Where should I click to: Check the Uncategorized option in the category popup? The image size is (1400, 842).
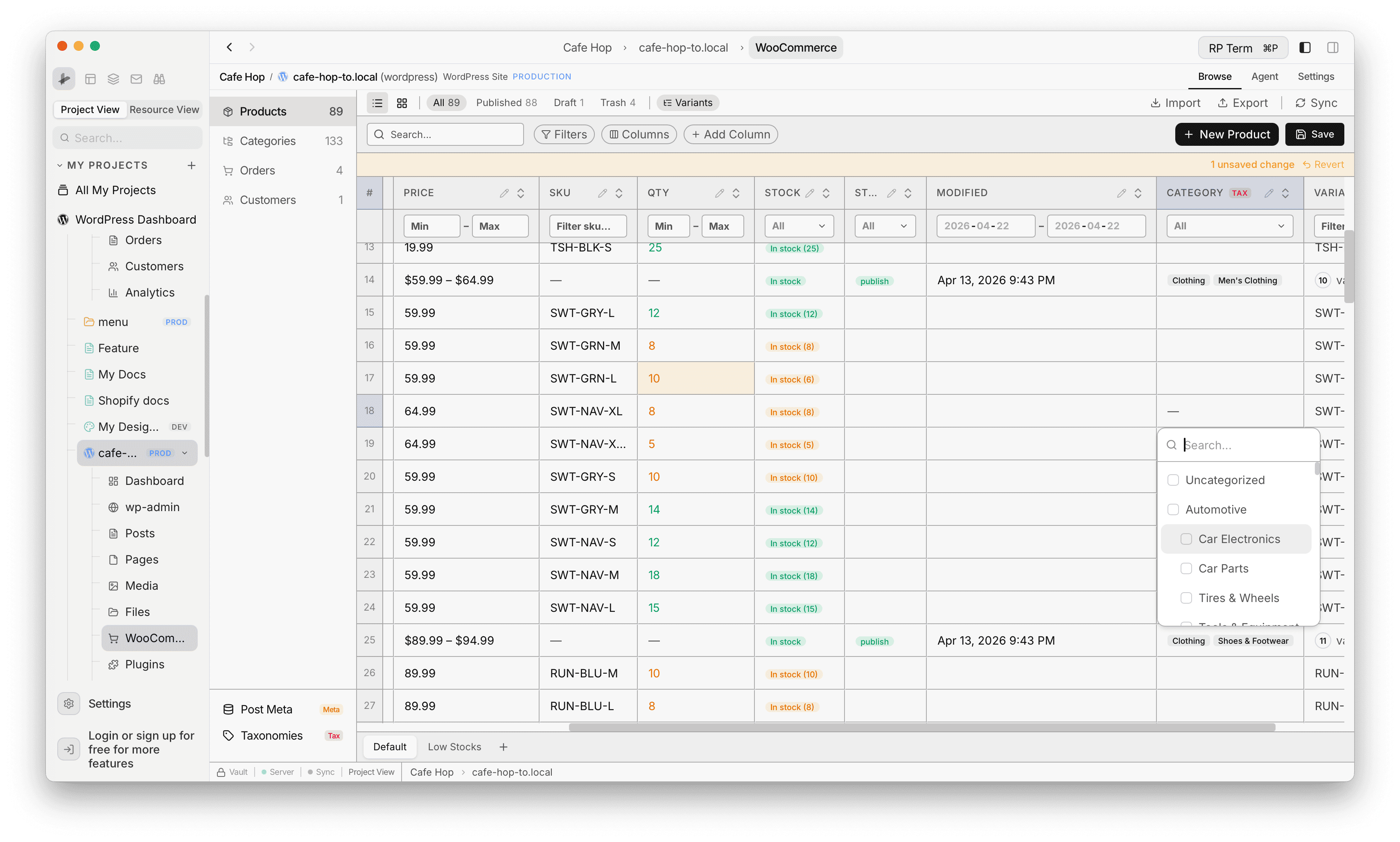[x=1173, y=480]
